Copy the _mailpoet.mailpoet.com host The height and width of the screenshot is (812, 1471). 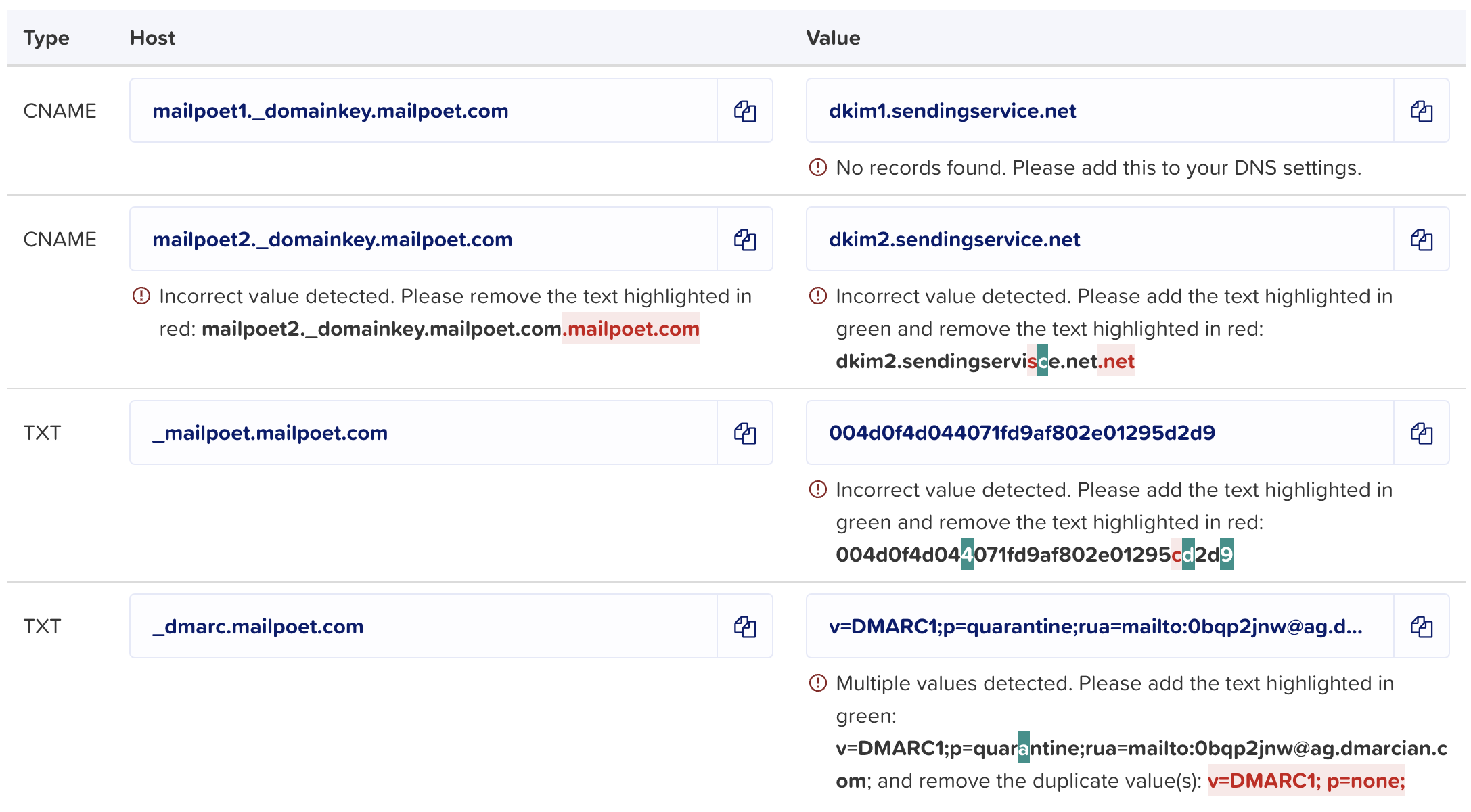(x=745, y=433)
